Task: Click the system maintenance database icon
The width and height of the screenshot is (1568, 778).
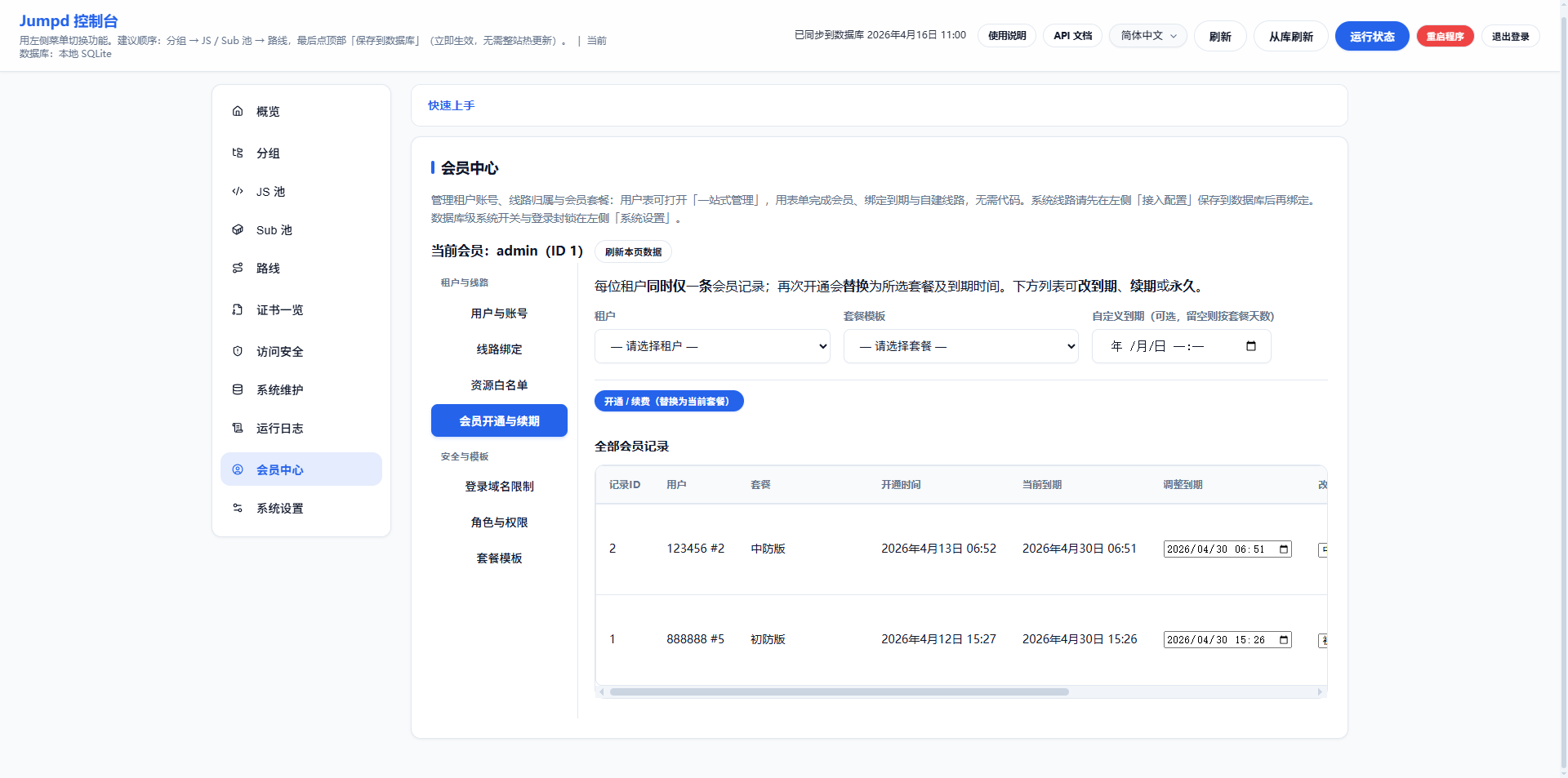Action: (238, 389)
